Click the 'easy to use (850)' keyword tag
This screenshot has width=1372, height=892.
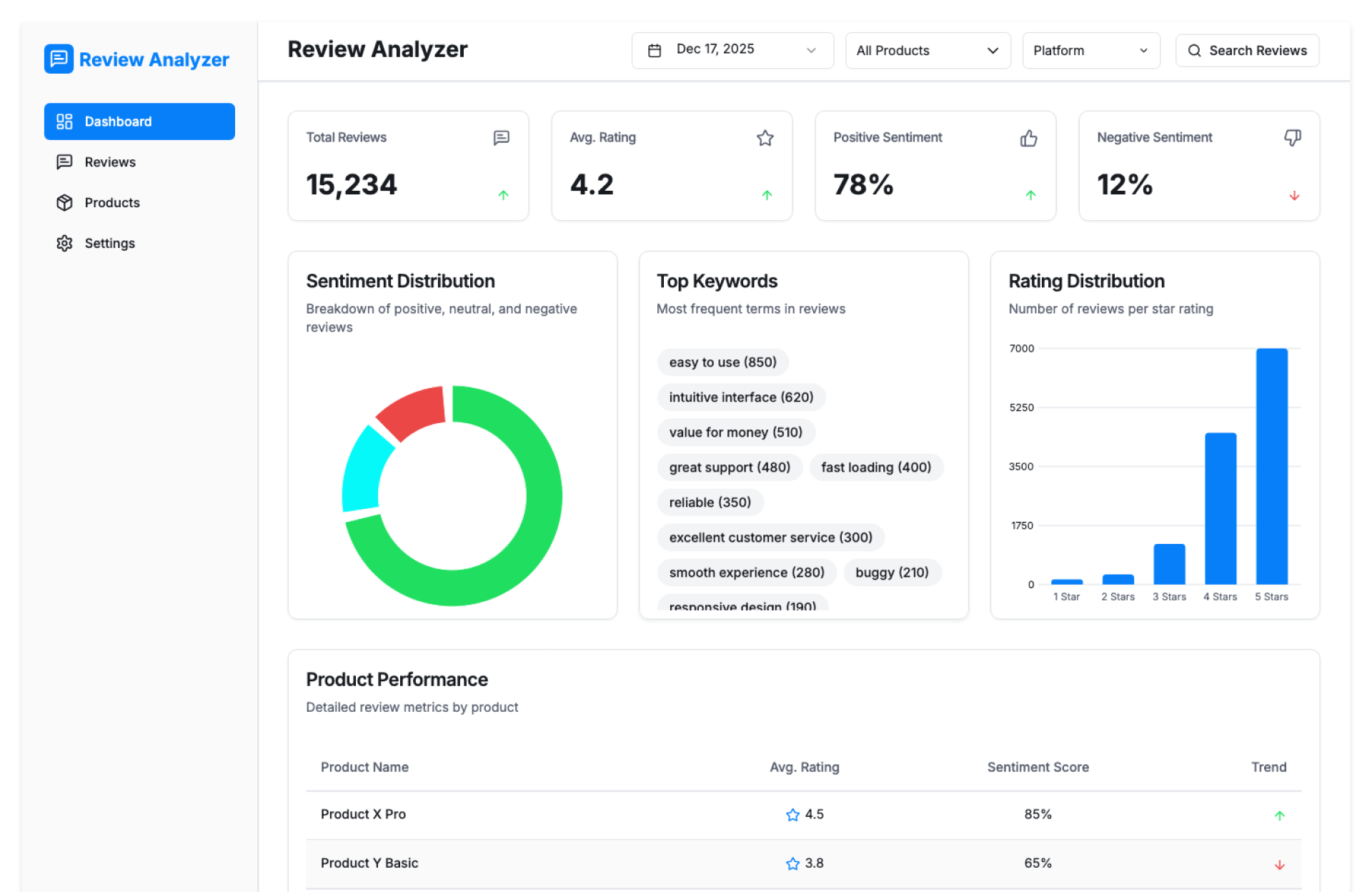coord(722,362)
